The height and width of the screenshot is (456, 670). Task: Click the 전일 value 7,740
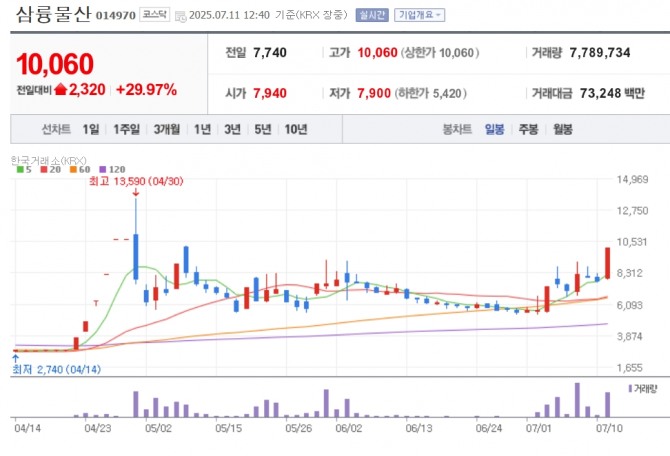point(270,53)
